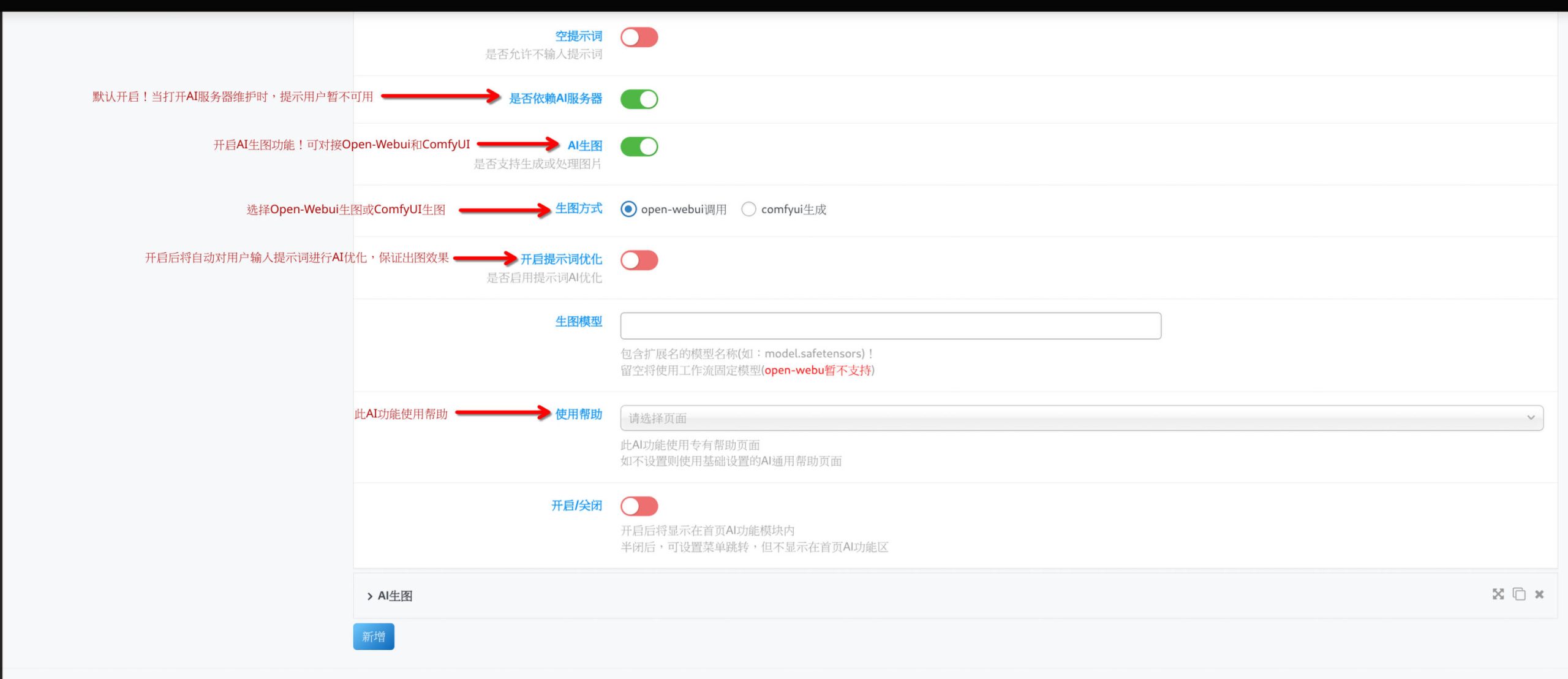The width and height of the screenshot is (1568, 679).
Task: Switch on the 开启/关闭 toggle
Action: (x=639, y=506)
